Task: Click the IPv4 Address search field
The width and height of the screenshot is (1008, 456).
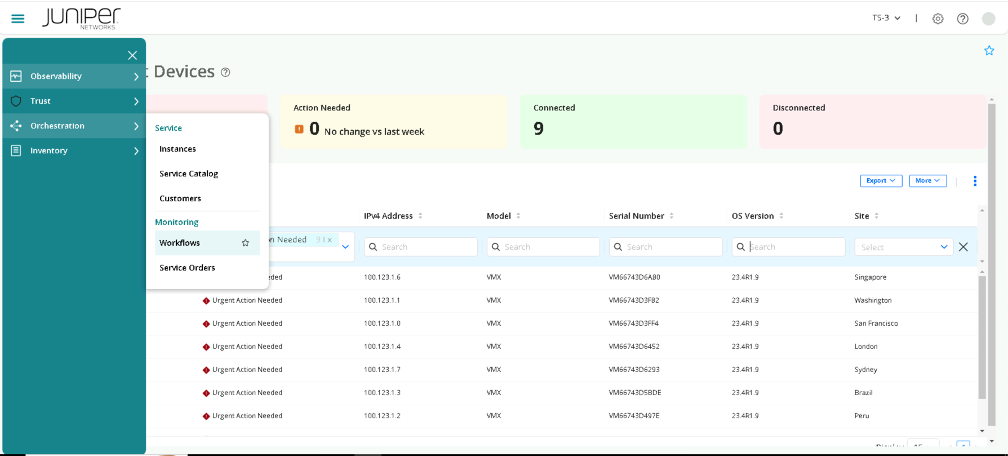Action: coord(421,247)
